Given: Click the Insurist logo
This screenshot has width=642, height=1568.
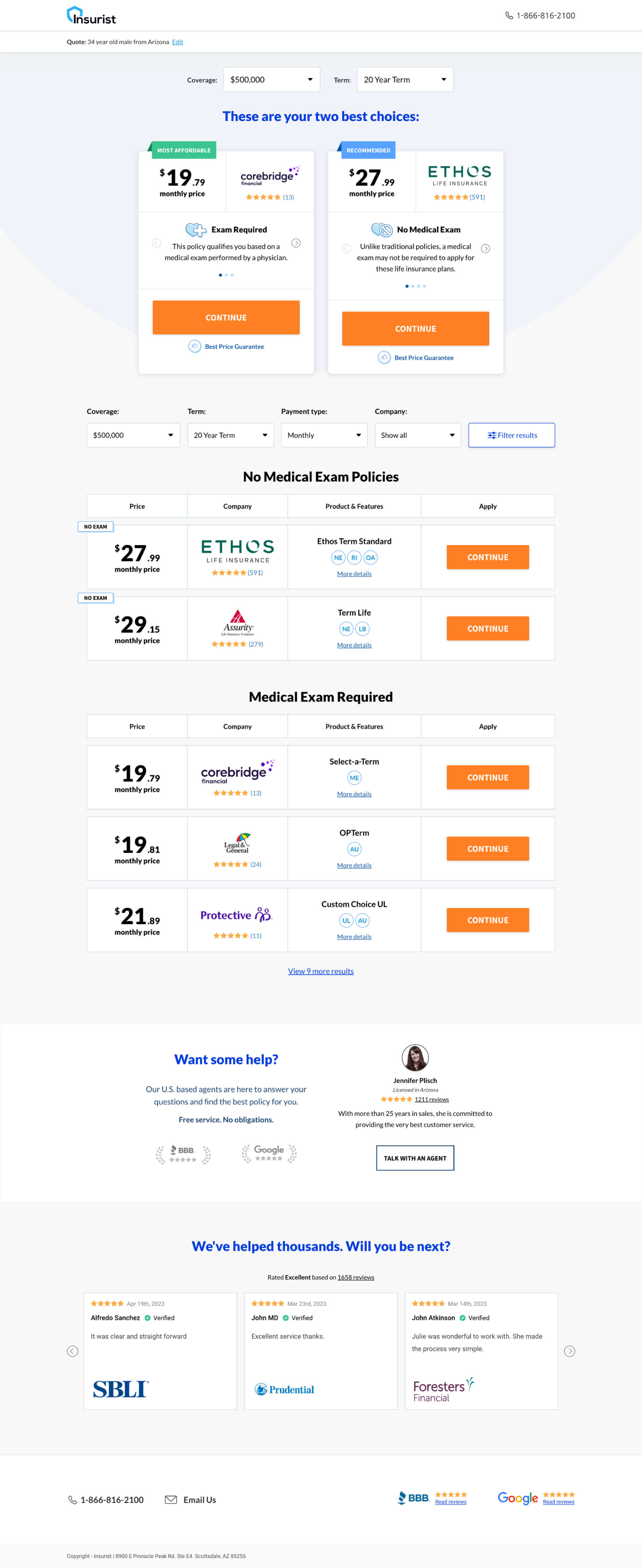Looking at the screenshot, I should [91, 15].
